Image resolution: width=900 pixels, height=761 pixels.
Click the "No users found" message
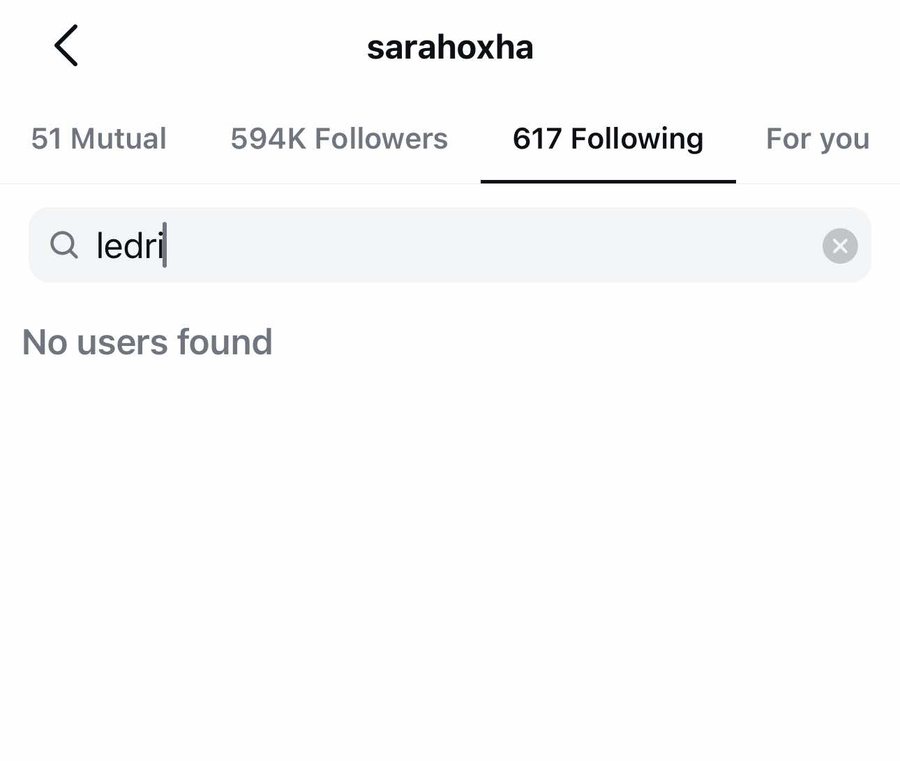click(147, 342)
